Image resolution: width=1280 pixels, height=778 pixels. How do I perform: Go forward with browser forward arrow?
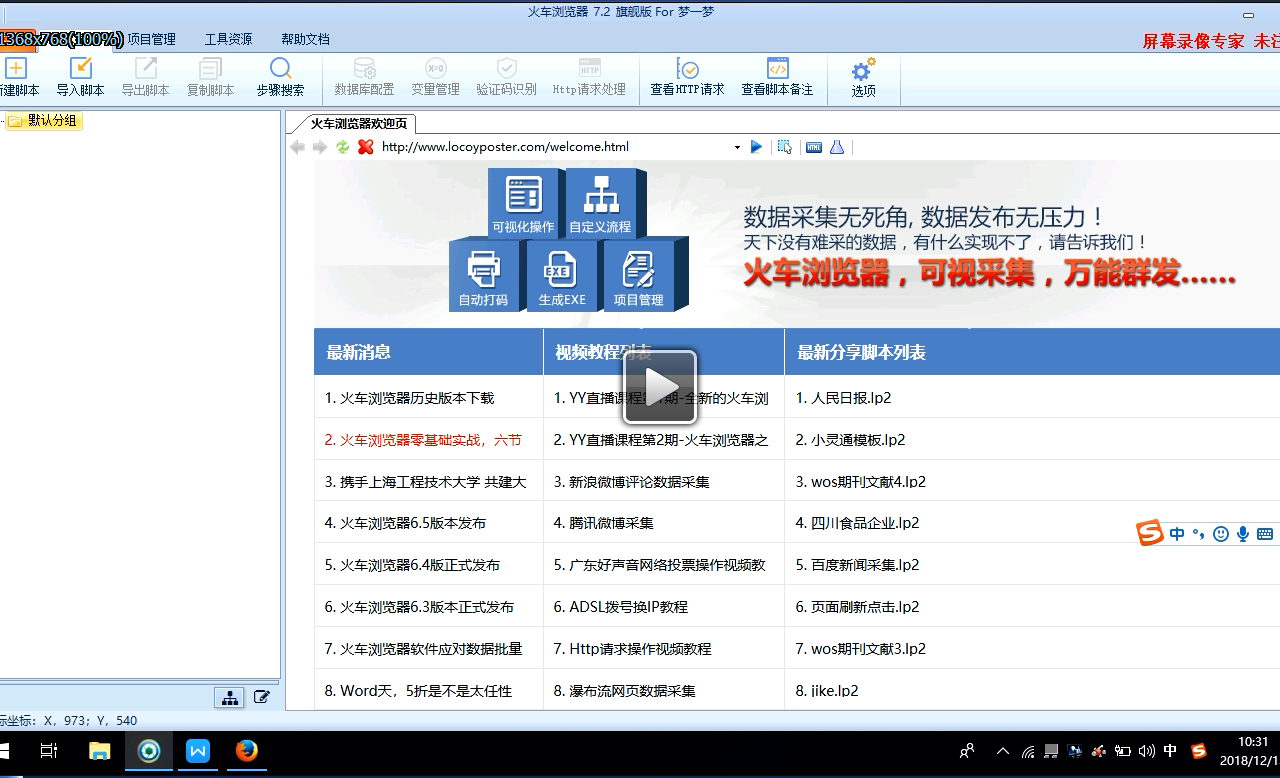click(x=320, y=147)
